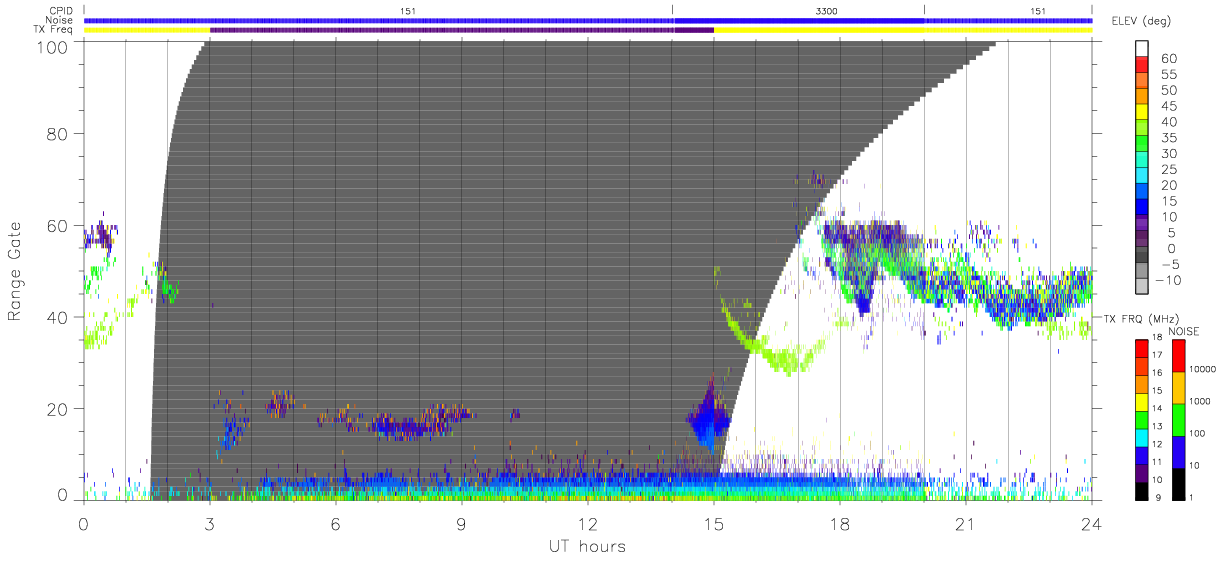1228x567 pixels.
Task: Click the 12 label on UT hours axis
Action: click(588, 525)
